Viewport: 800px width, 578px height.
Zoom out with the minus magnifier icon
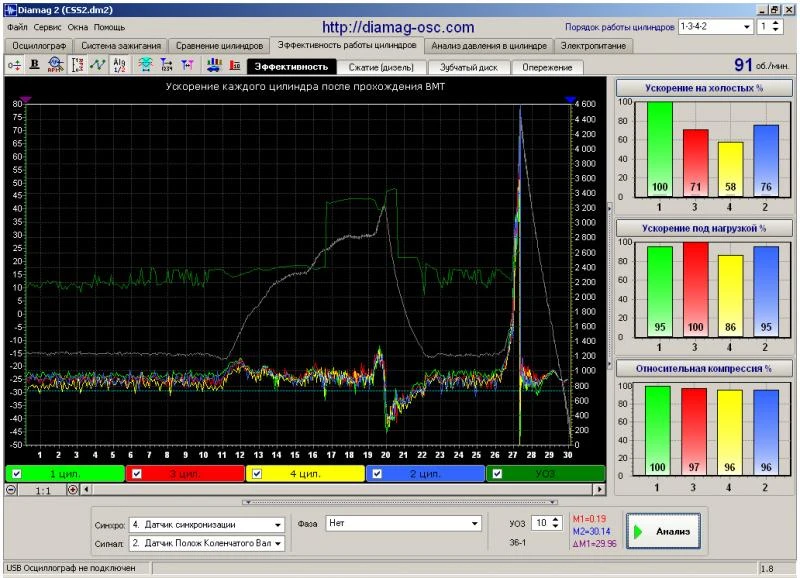11,490
